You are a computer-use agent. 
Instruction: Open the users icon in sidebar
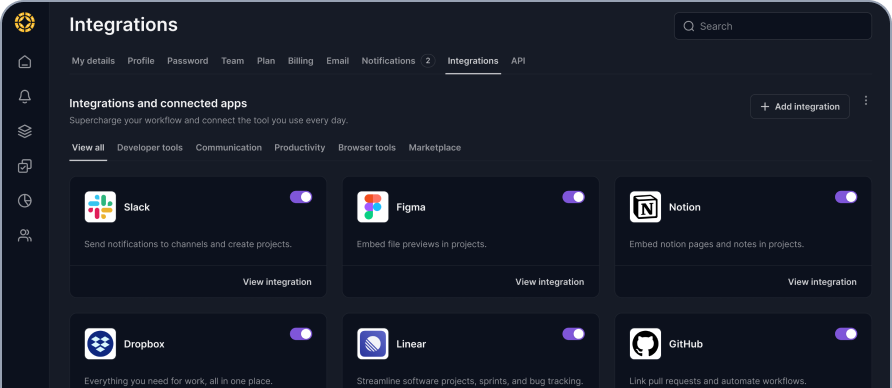point(24,236)
